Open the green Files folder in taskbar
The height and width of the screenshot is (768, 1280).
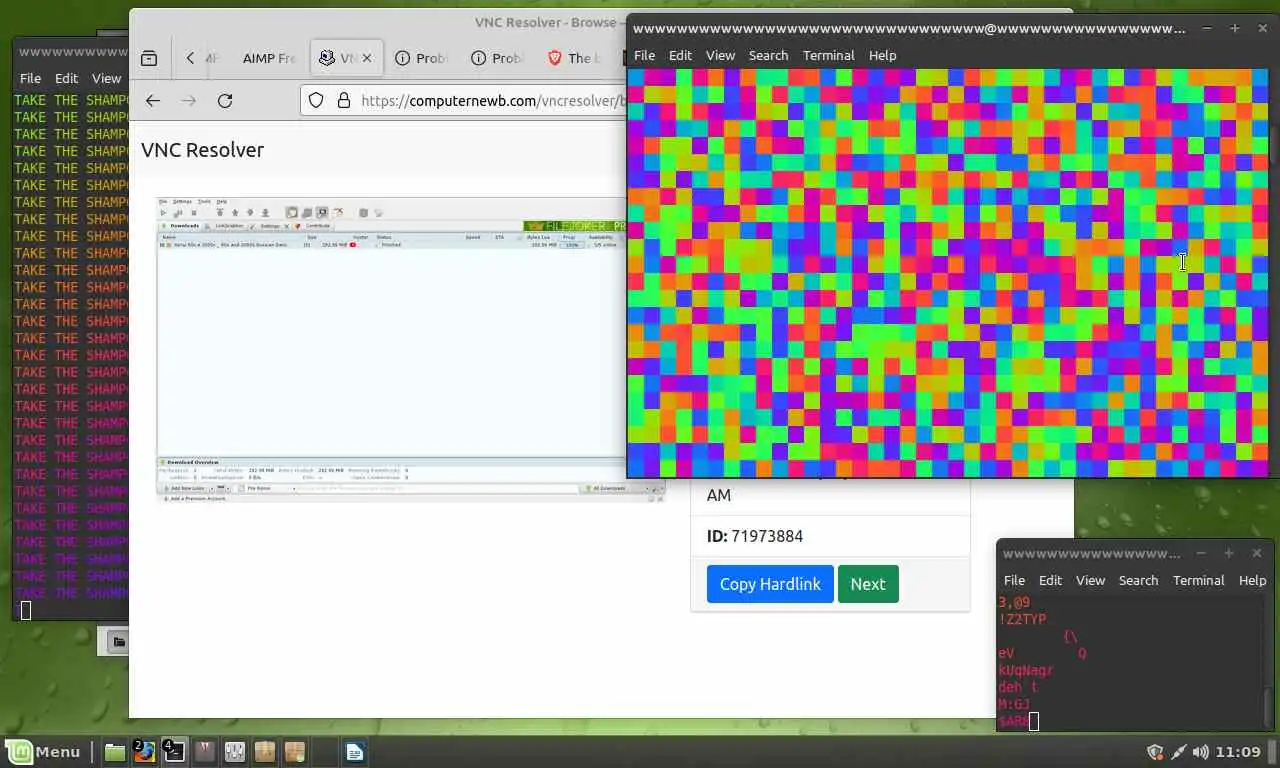click(115, 752)
